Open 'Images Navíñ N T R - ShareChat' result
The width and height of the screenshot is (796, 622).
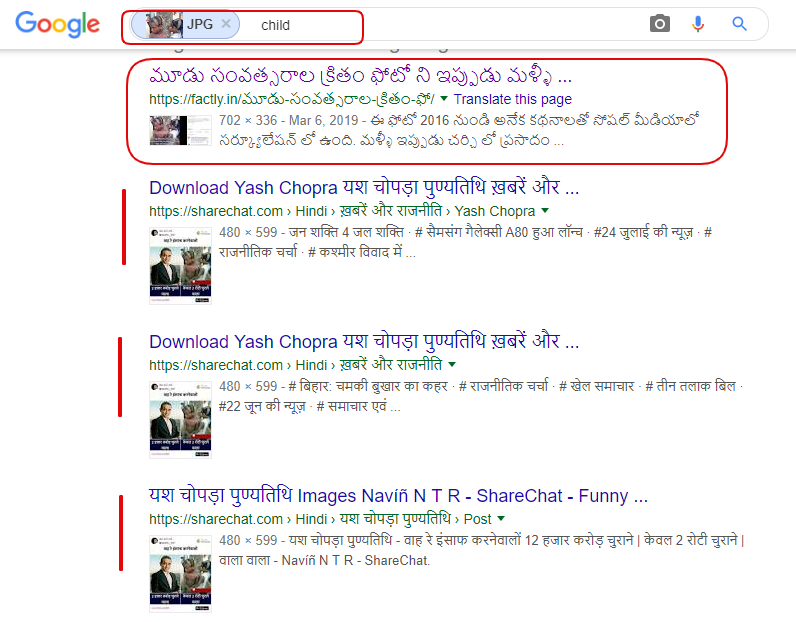(x=399, y=495)
